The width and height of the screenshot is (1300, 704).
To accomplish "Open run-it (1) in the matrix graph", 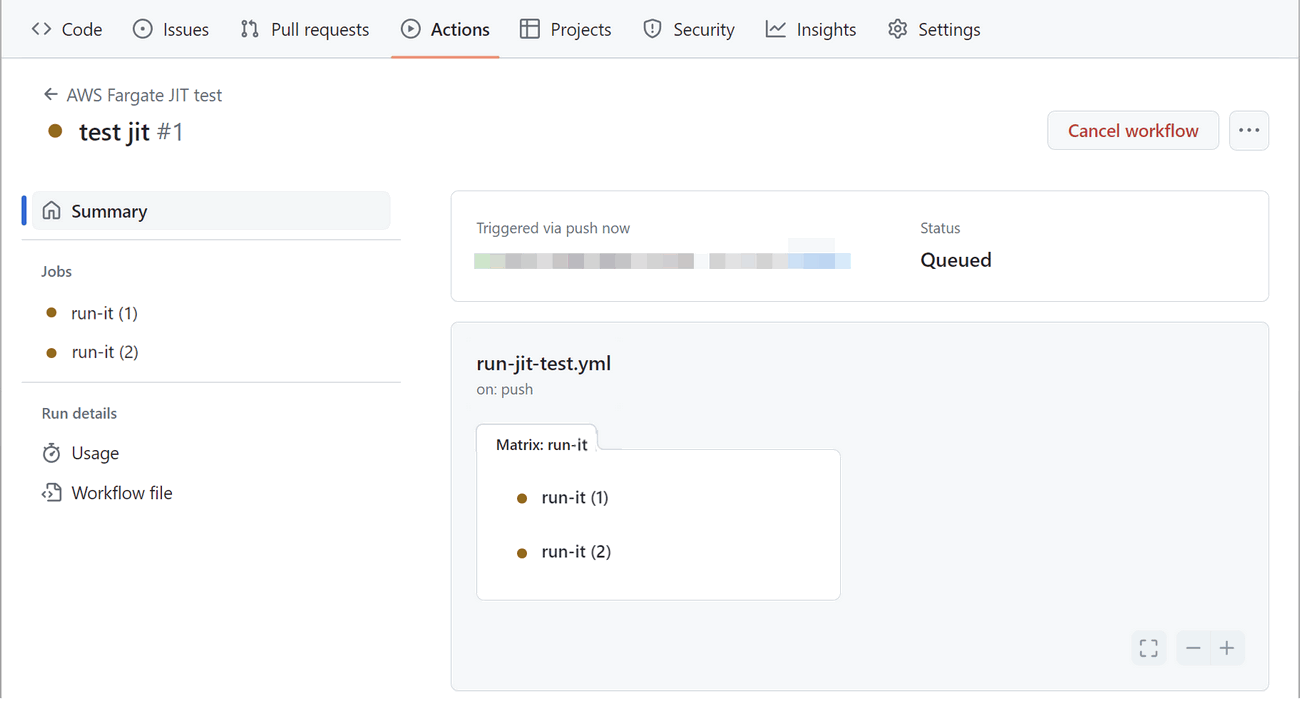I will 575,497.
